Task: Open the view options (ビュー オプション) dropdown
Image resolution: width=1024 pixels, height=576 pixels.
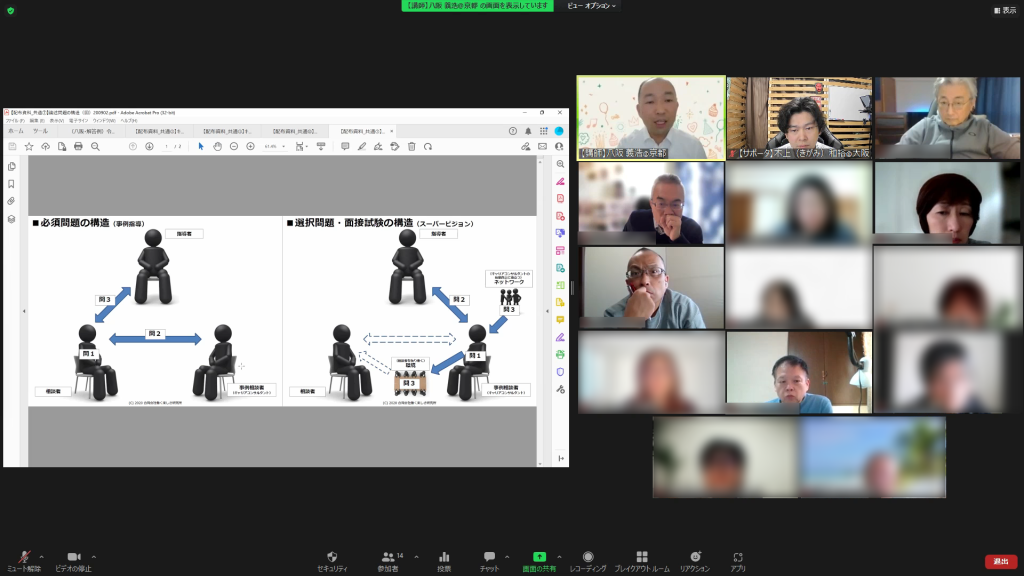Action: pos(592,5)
